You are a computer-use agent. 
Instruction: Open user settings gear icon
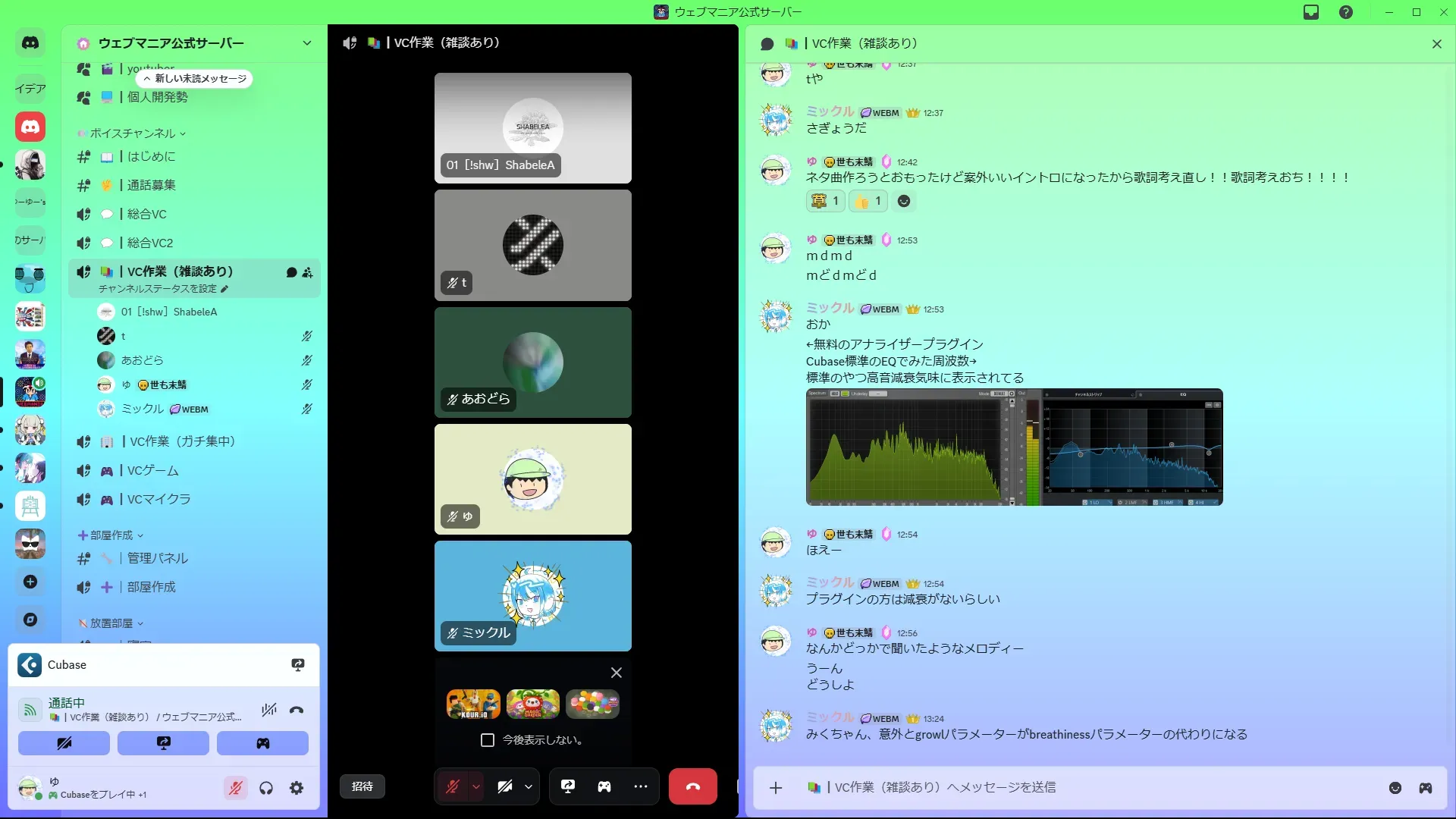pyautogui.click(x=297, y=789)
